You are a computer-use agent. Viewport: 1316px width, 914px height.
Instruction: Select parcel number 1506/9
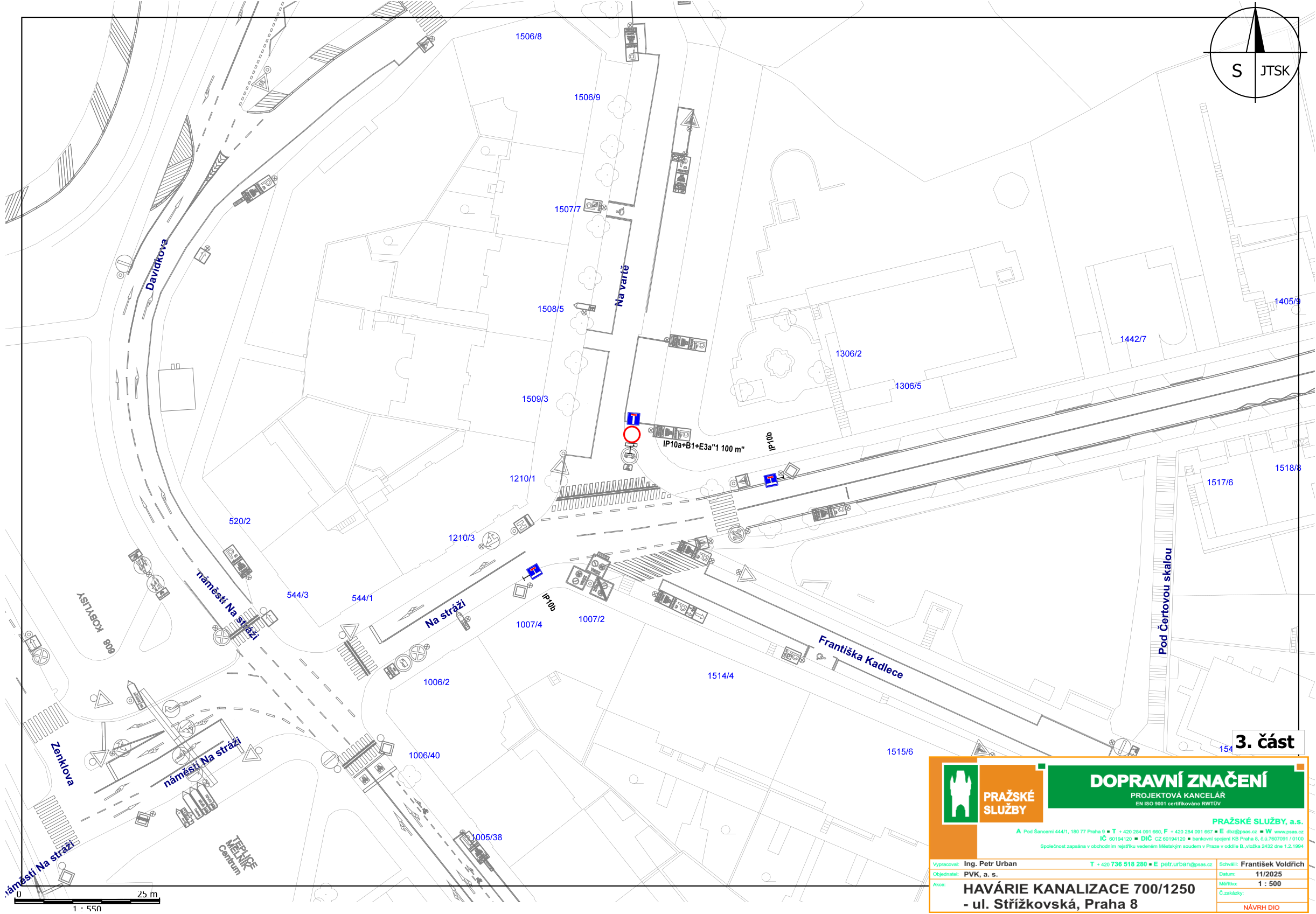[588, 97]
